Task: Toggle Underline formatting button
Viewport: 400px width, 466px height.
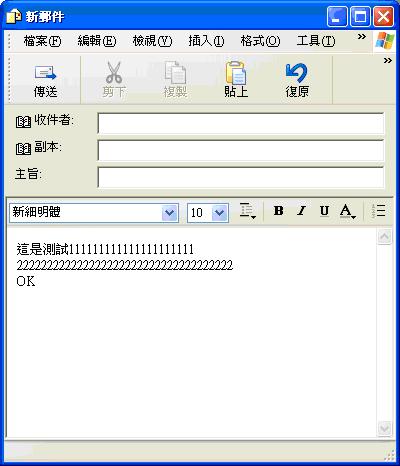Action: (324, 211)
